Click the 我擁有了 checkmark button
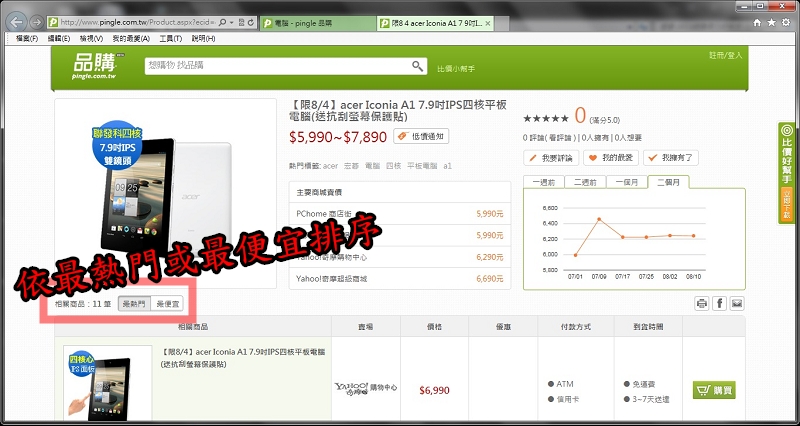 point(671,158)
